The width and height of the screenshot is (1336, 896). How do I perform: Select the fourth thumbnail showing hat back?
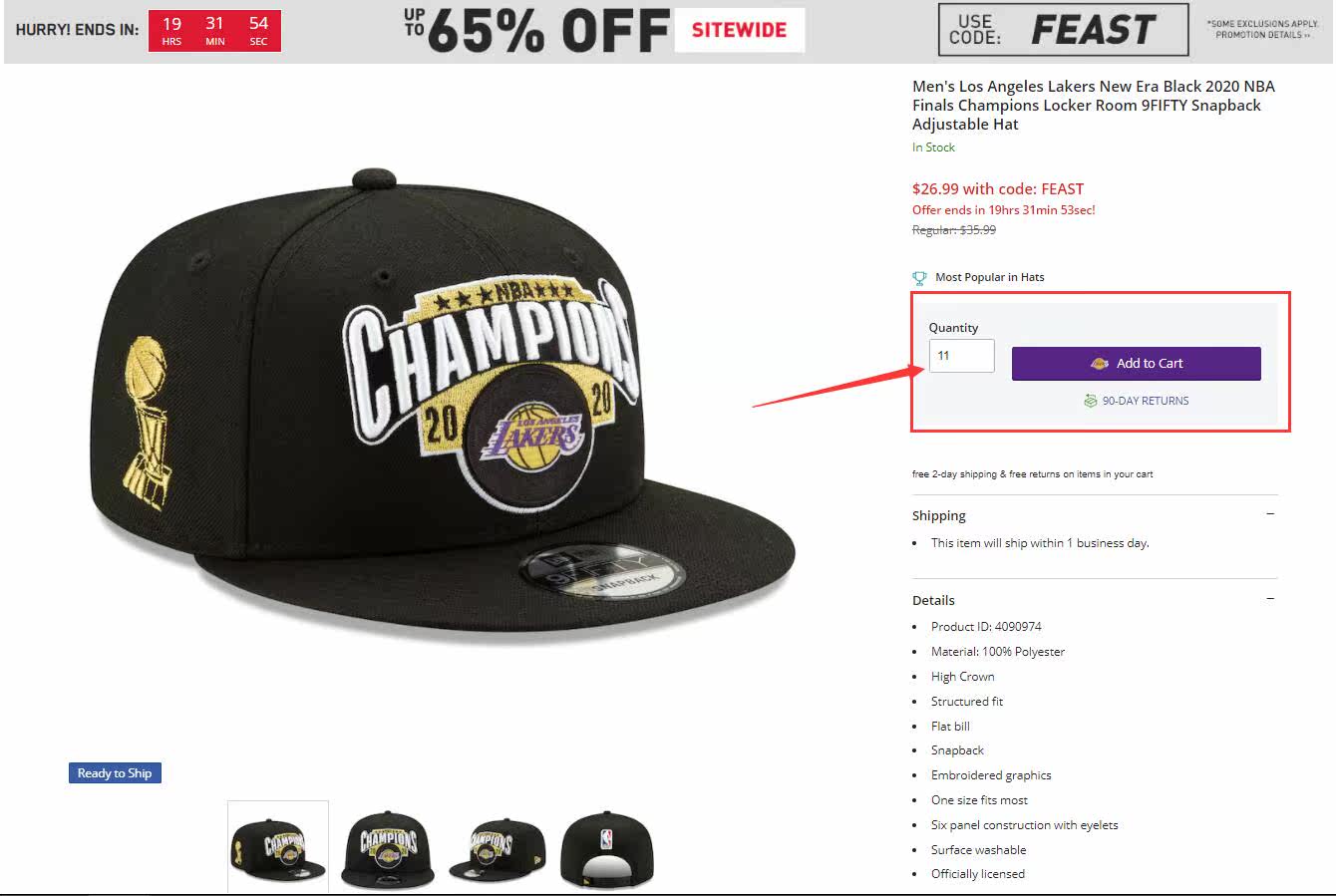click(606, 847)
